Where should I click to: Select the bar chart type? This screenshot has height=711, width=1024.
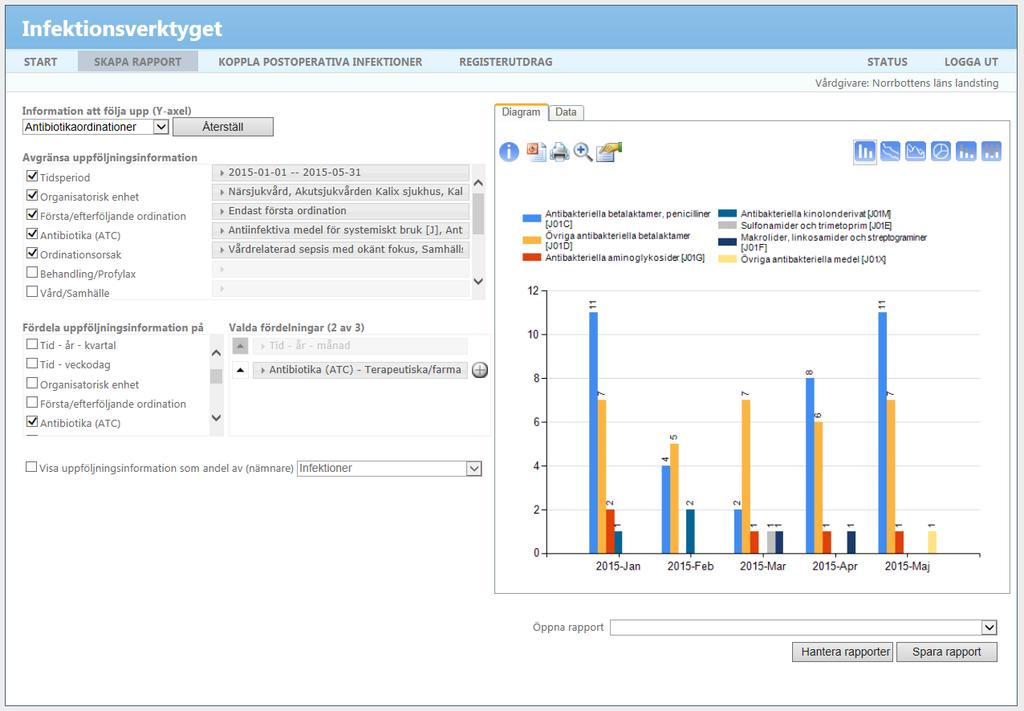[x=865, y=151]
